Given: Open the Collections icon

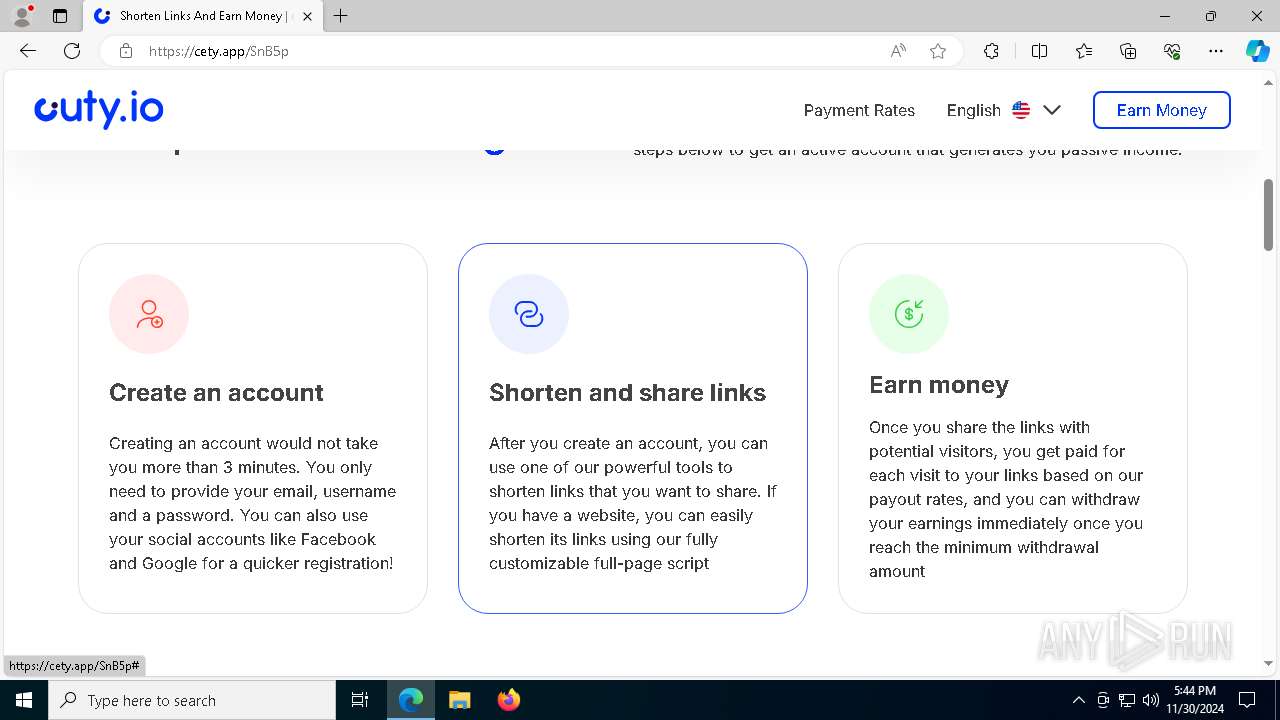Looking at the screenshot, I should point(1128,51).
